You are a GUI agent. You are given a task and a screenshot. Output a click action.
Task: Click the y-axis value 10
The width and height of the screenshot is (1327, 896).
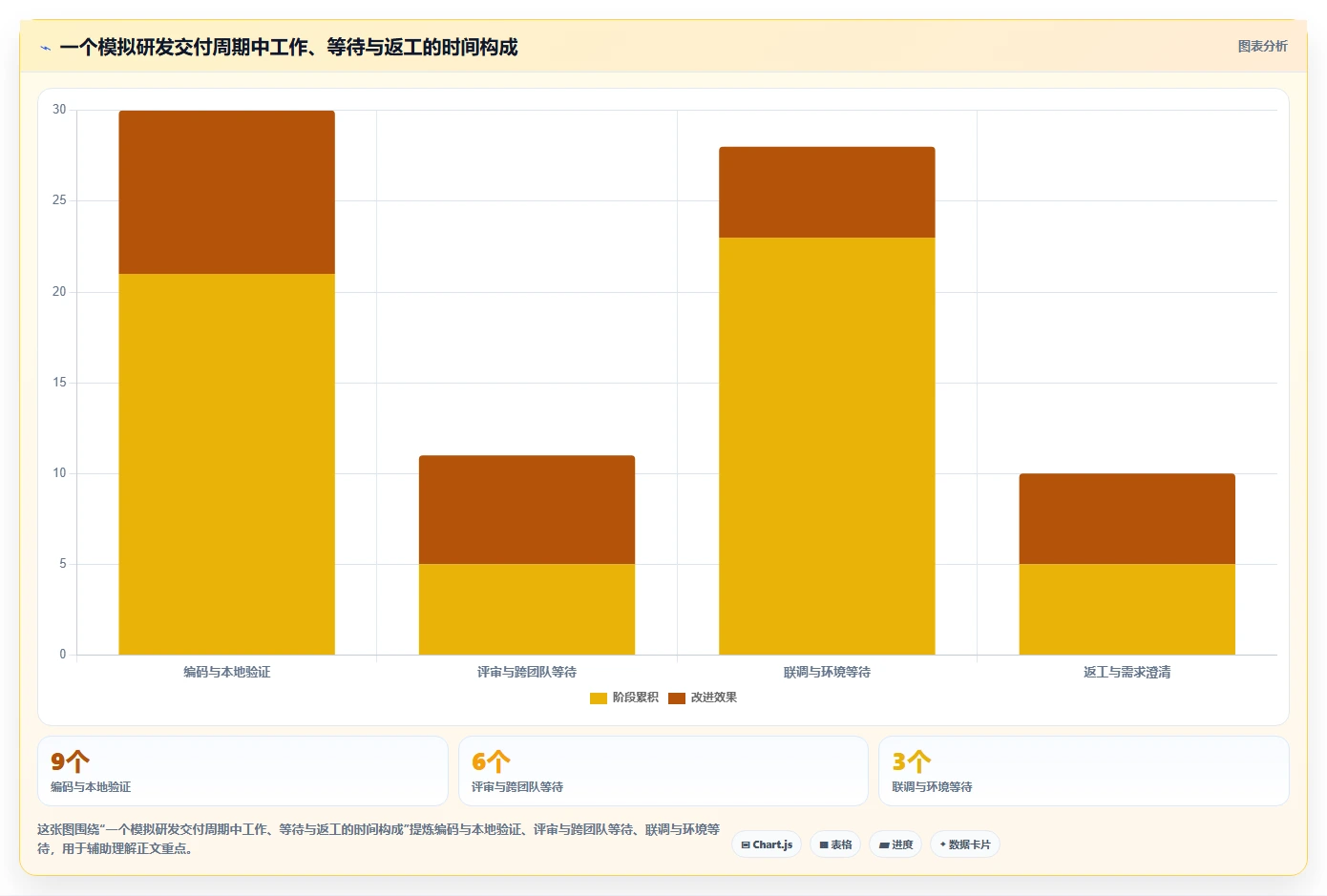[59, 472]
